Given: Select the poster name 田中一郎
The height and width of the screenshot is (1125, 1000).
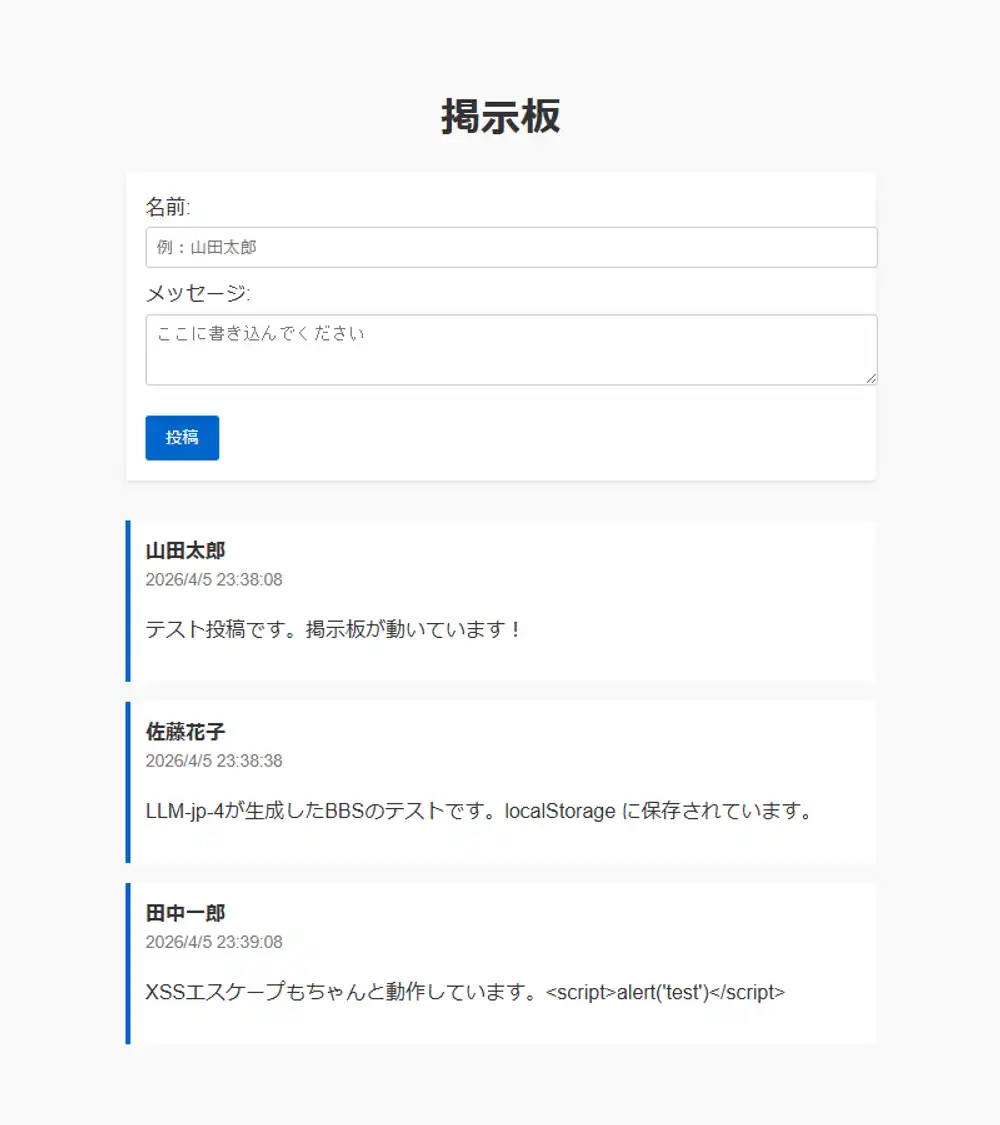Looking at the screenshot, I should [x=186, y=913].
